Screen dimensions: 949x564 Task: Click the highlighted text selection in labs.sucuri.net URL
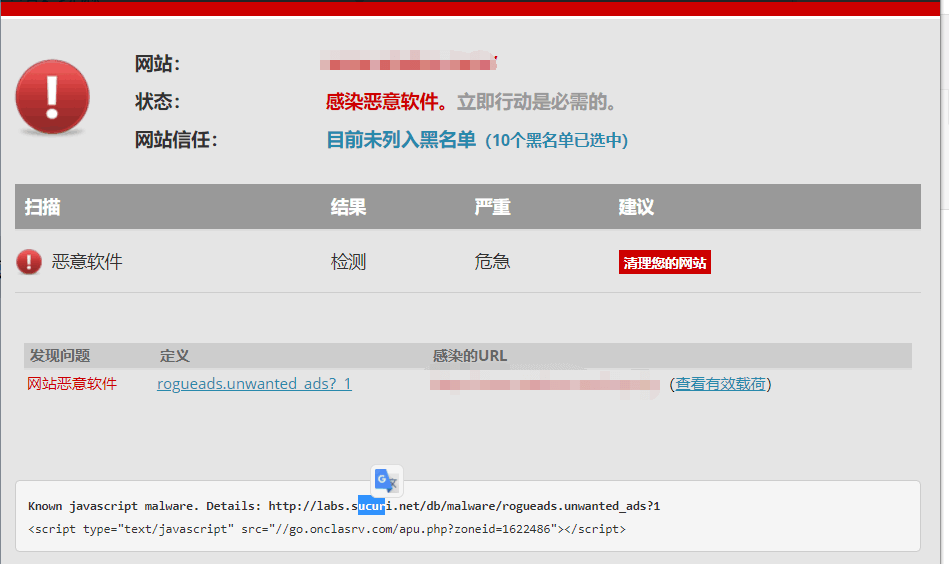coord(371,506)
